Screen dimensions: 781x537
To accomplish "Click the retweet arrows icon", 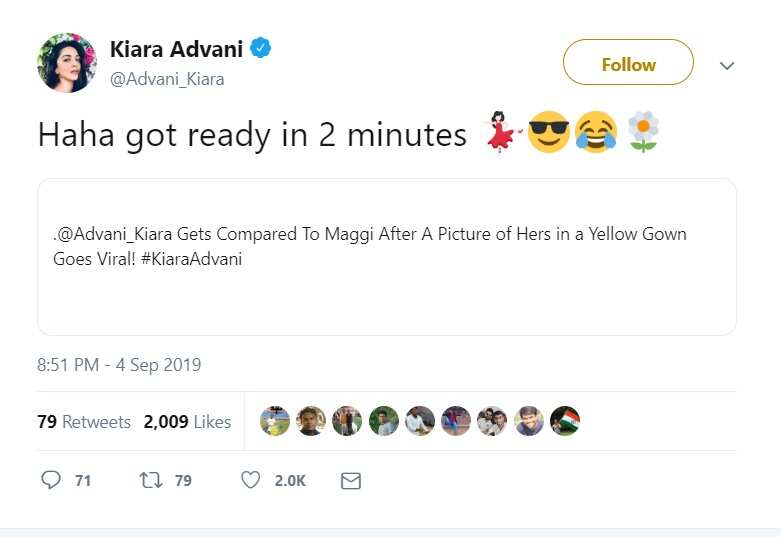I will pos(150,480).
